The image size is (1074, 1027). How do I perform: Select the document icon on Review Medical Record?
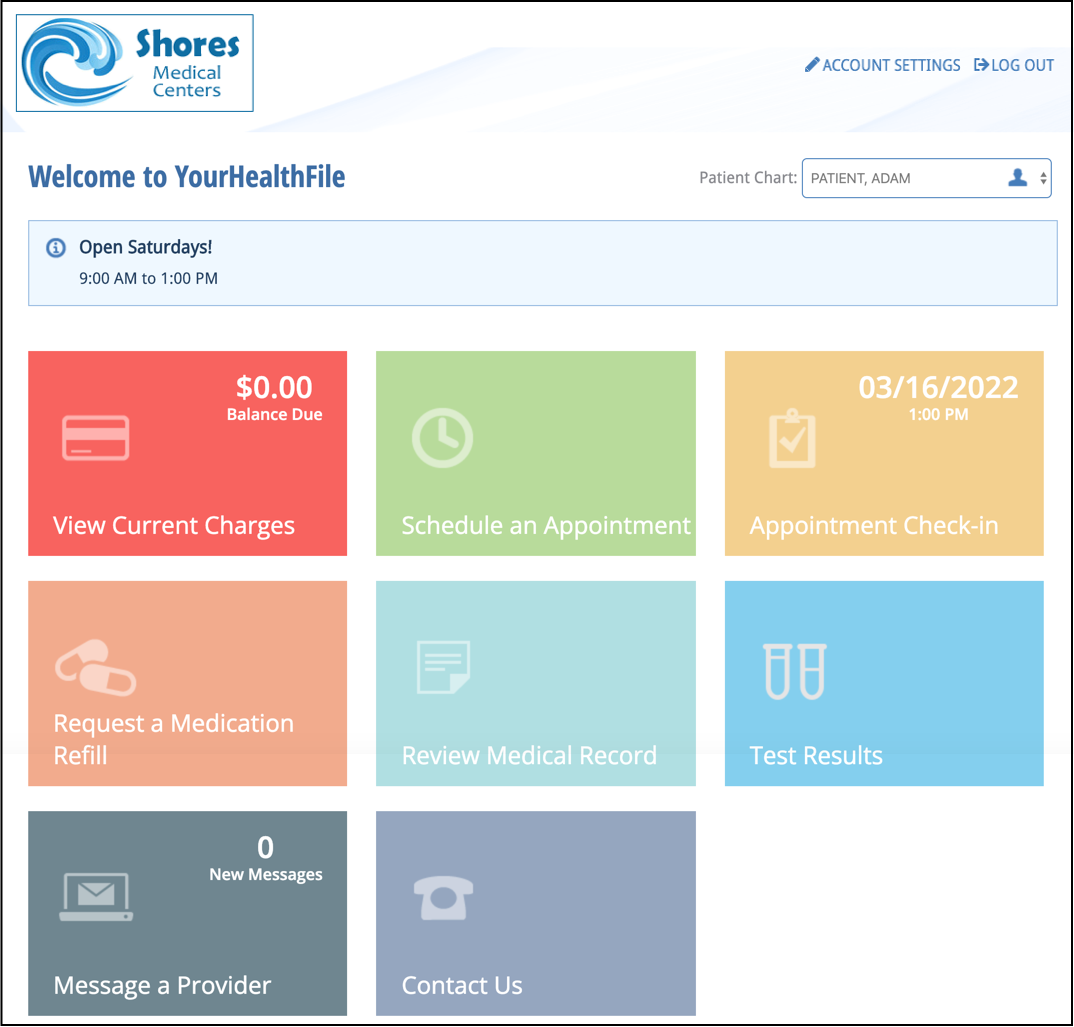(x=441, y=665)
